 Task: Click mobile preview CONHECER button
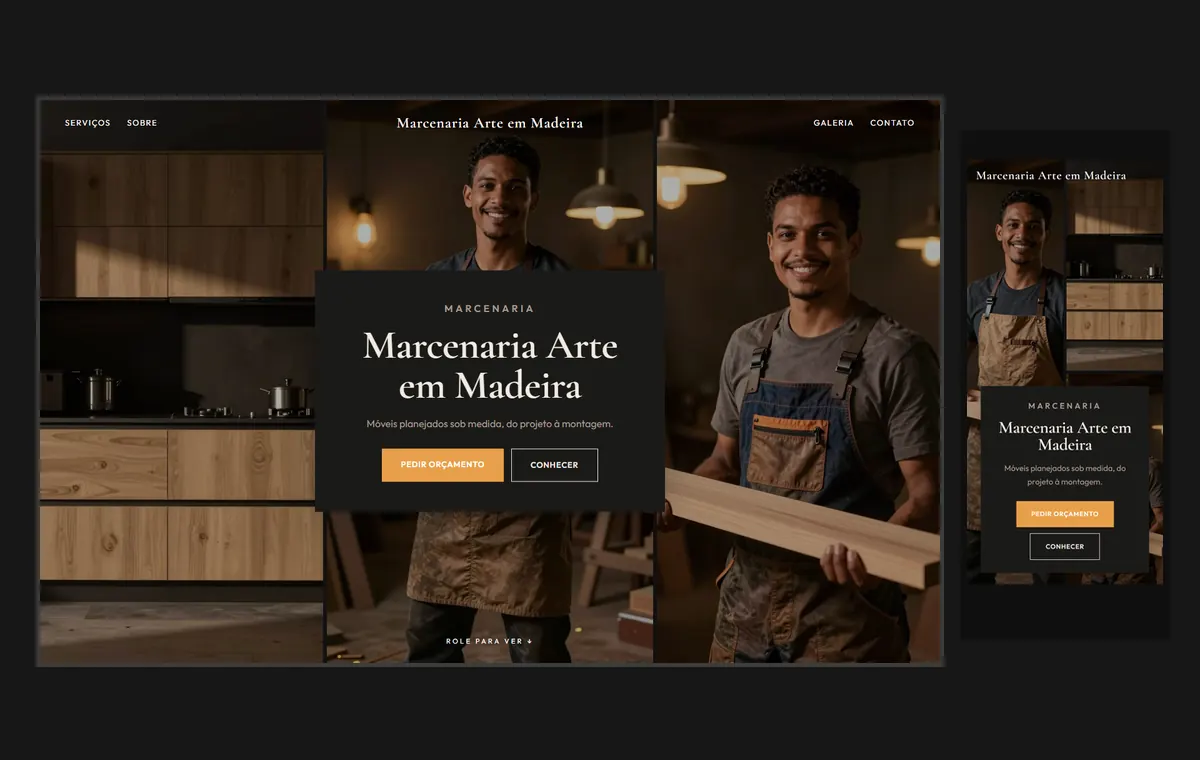coord(1065,547)
